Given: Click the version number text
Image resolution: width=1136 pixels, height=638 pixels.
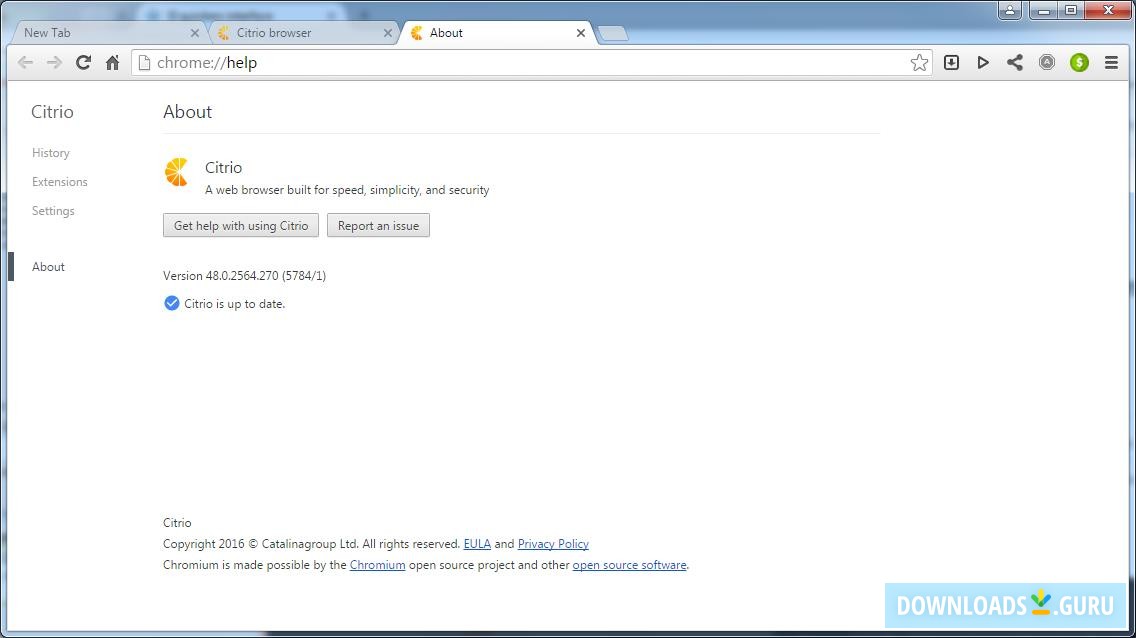Looking at the screenshot, I should [x=244, y=276].
